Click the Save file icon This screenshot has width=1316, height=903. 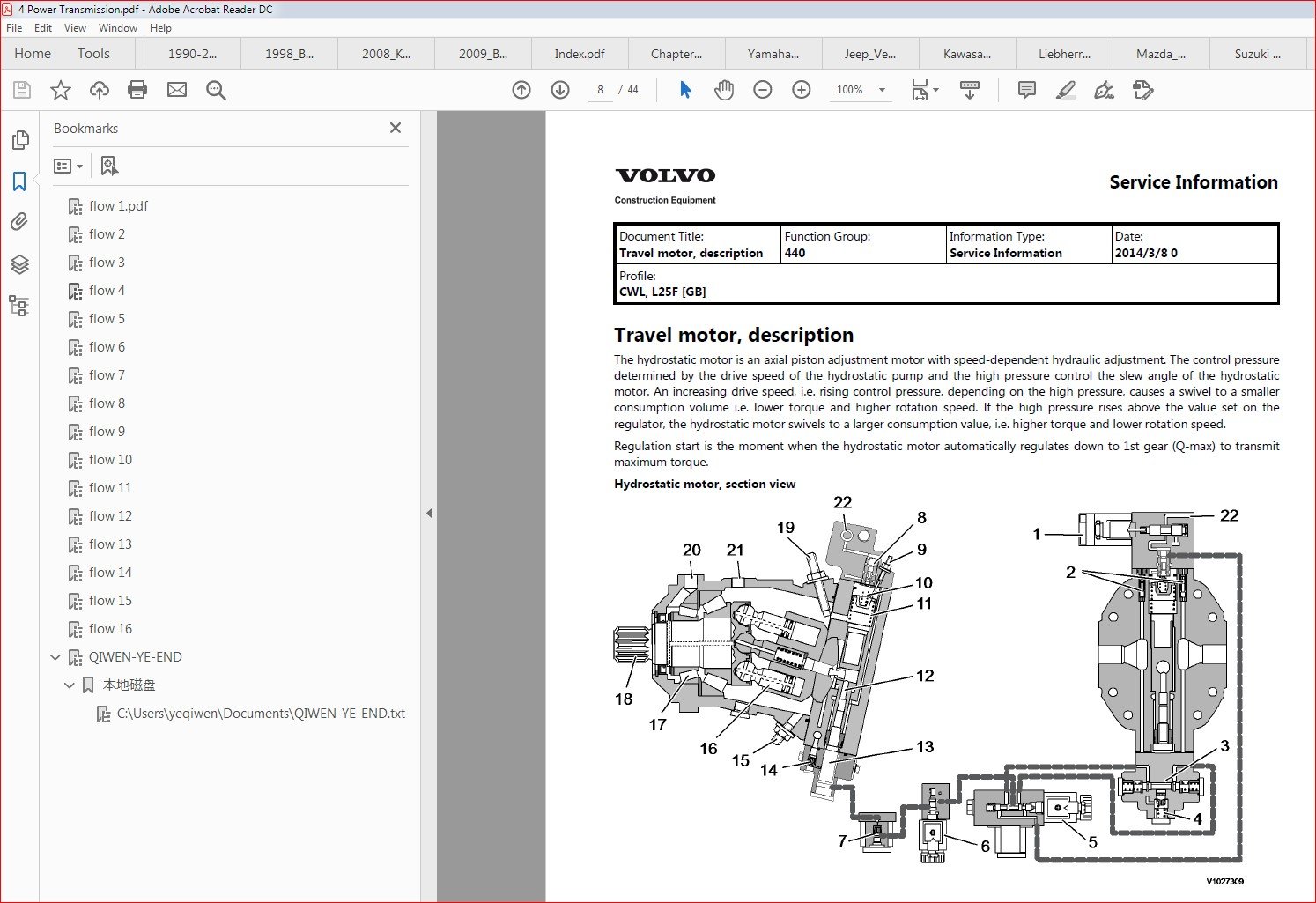[22, 90]
